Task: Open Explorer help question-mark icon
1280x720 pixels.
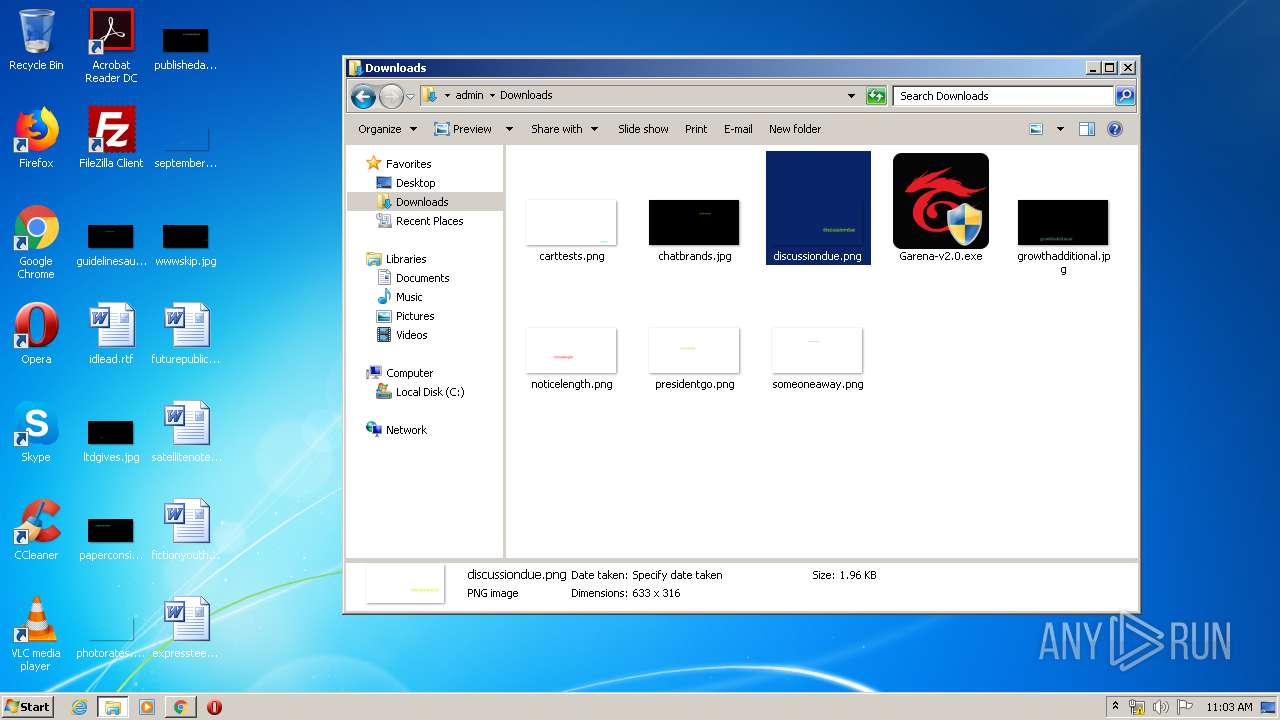Action: click(x=1115, y=129)
